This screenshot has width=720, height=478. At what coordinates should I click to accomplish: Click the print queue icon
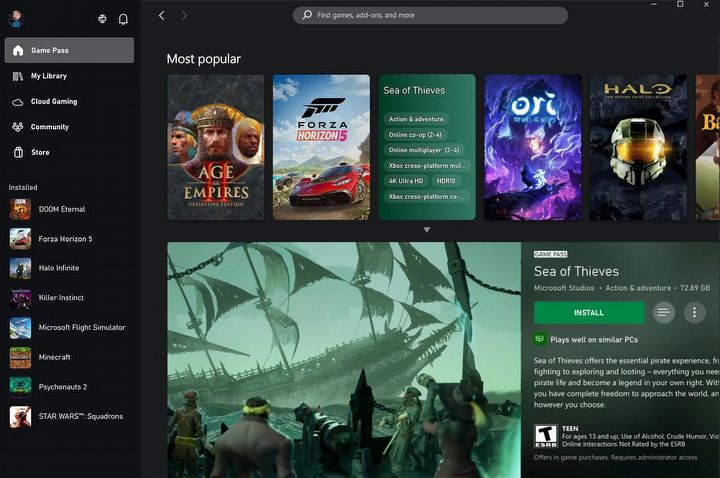pos(102,18)
